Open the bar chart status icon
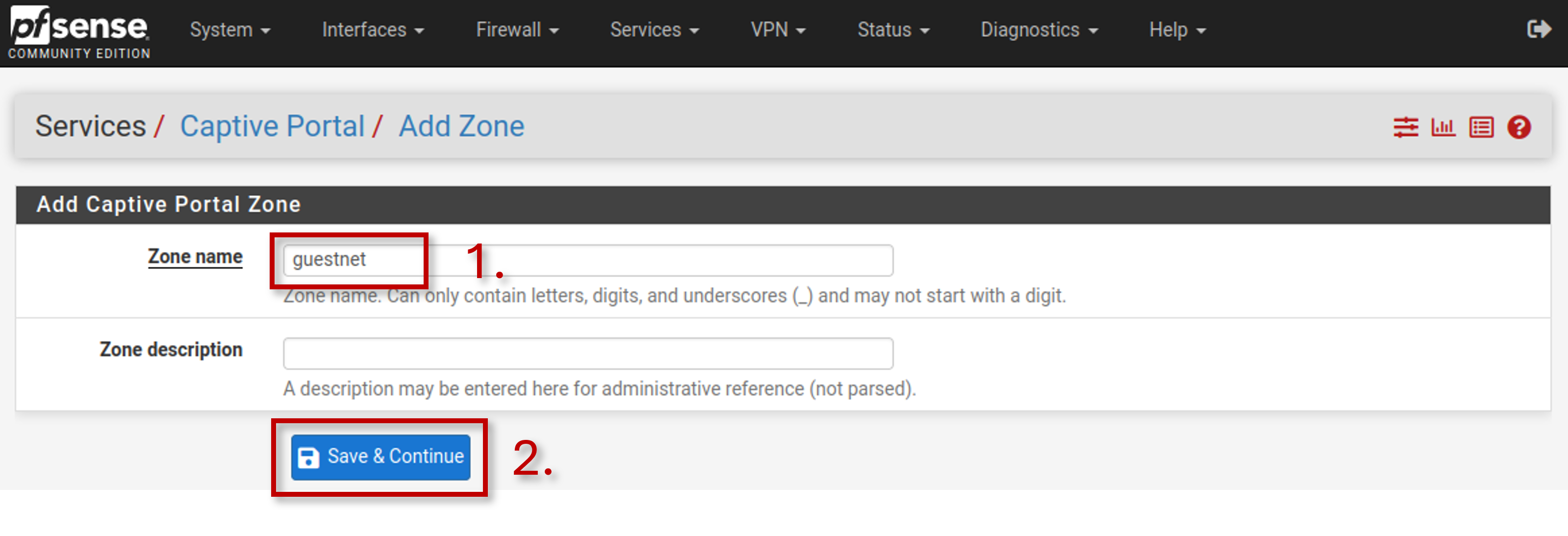Viewport: 1568px width, 536px height. [x=1443, y=128]
